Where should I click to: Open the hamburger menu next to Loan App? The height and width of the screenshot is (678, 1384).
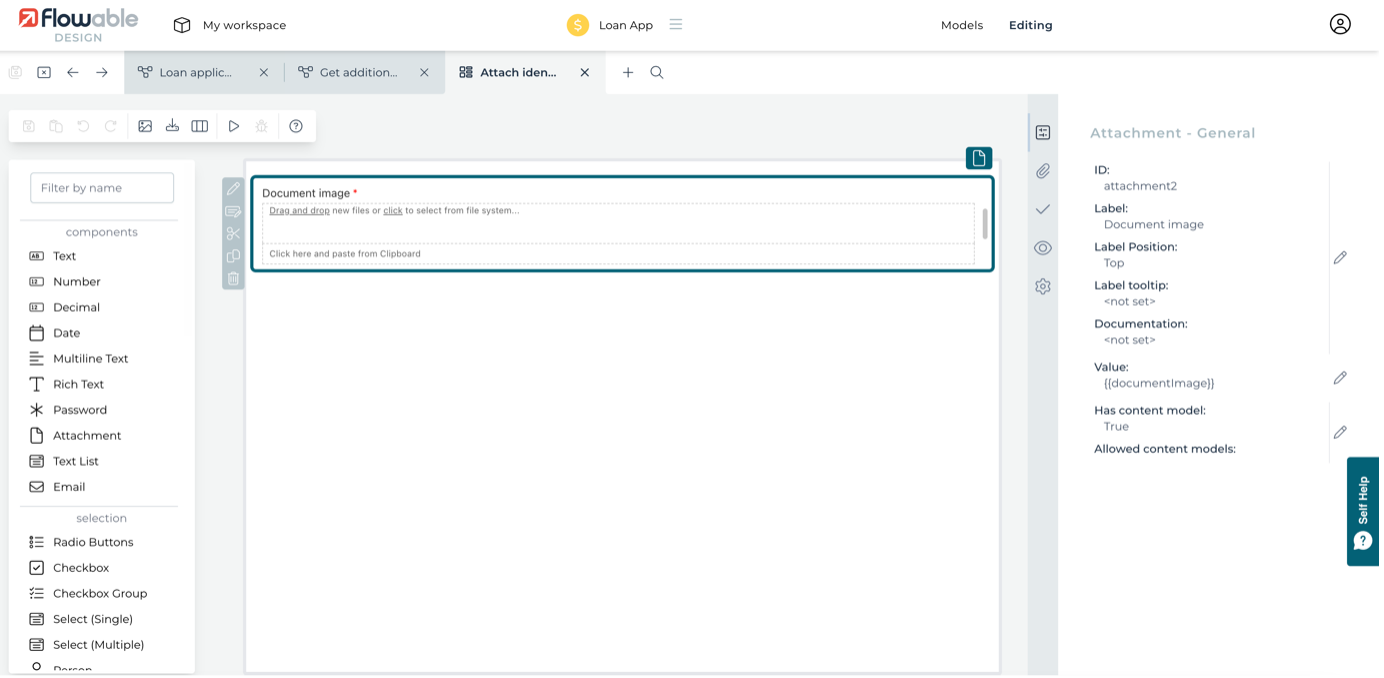click(x=676, y=25)
